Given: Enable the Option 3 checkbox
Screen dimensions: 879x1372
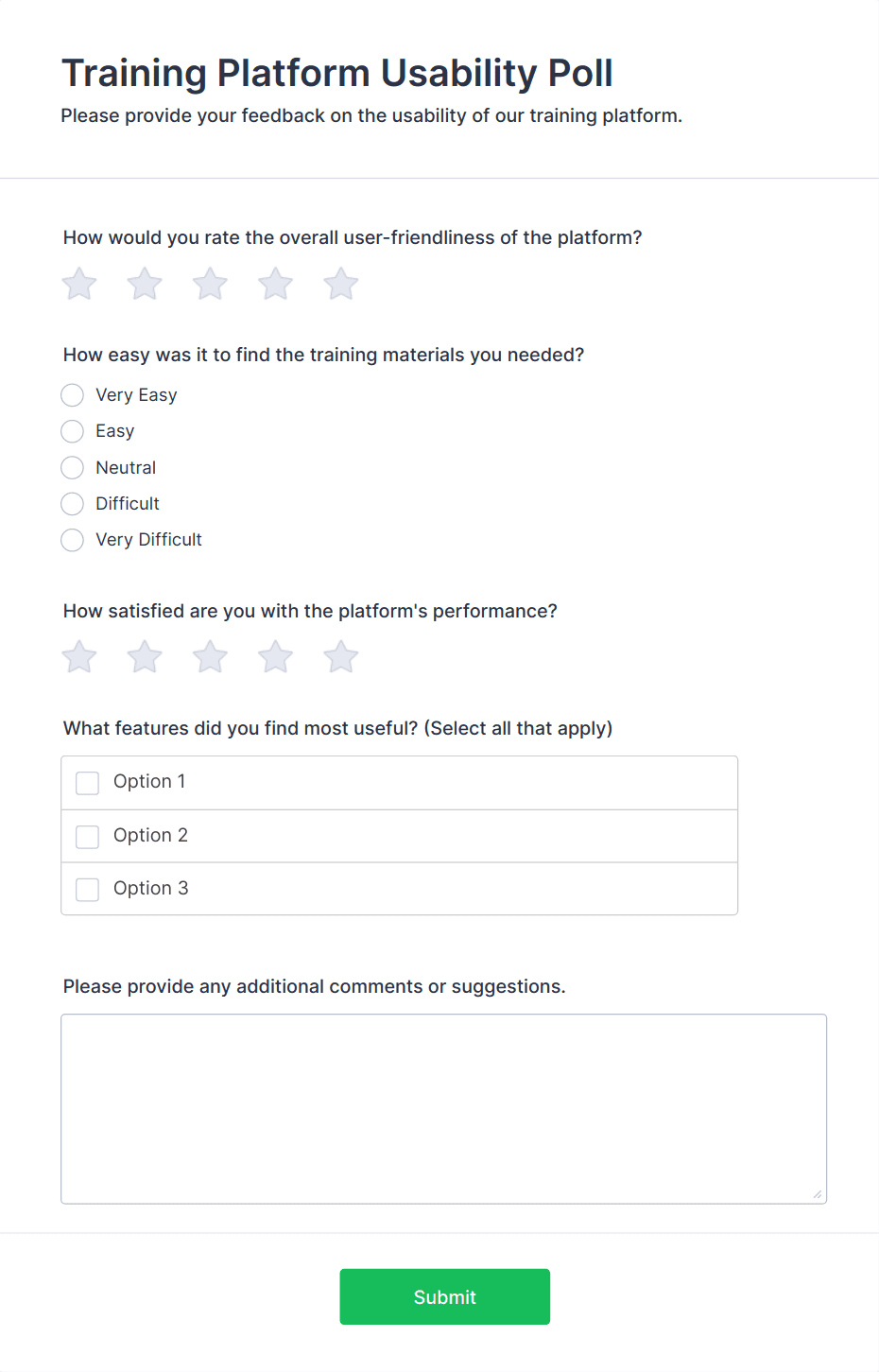Looking at the screenshot, I should pos(88,889).
